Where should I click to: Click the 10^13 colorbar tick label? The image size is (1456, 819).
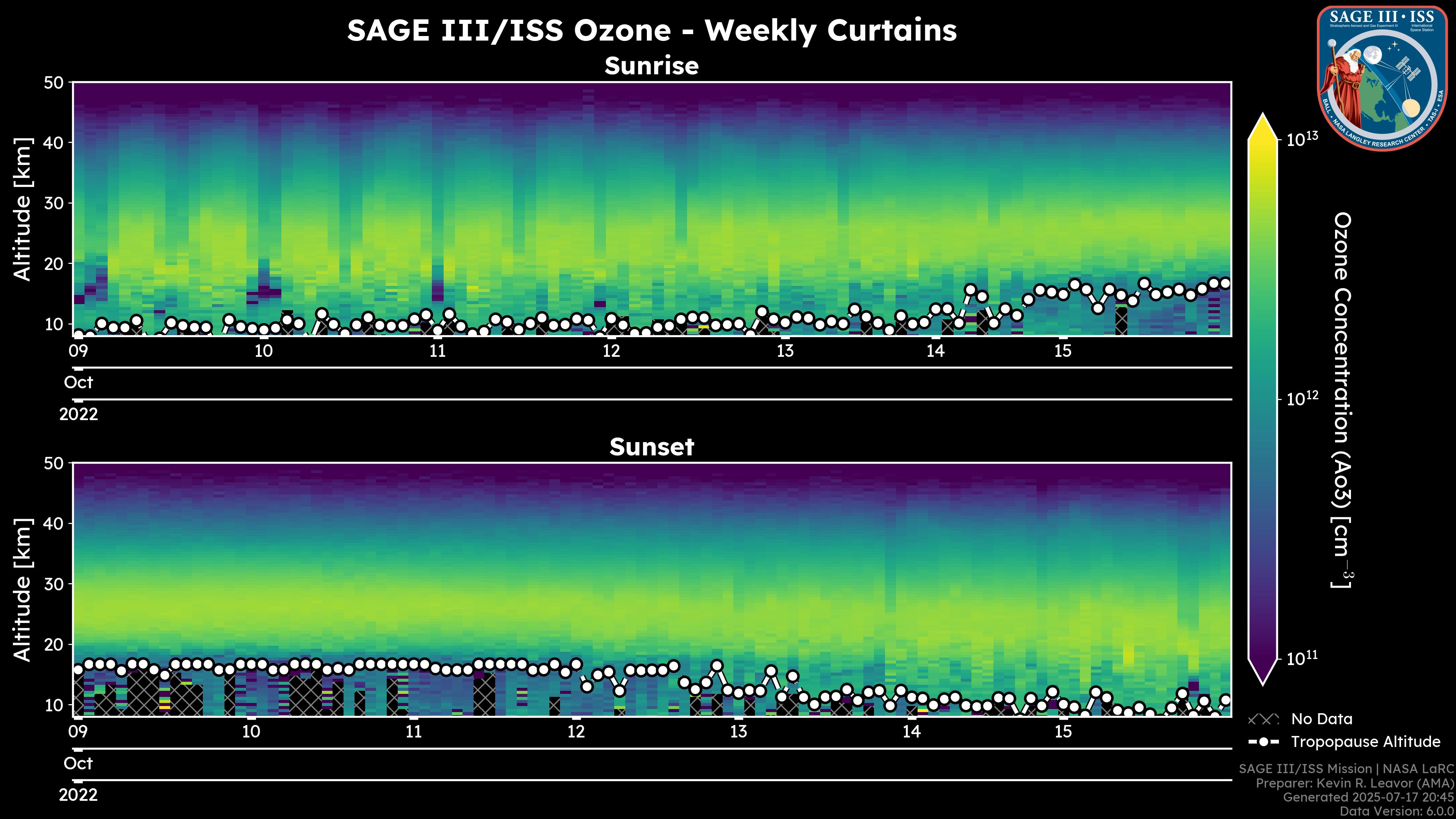click(x=1302, y=139)
